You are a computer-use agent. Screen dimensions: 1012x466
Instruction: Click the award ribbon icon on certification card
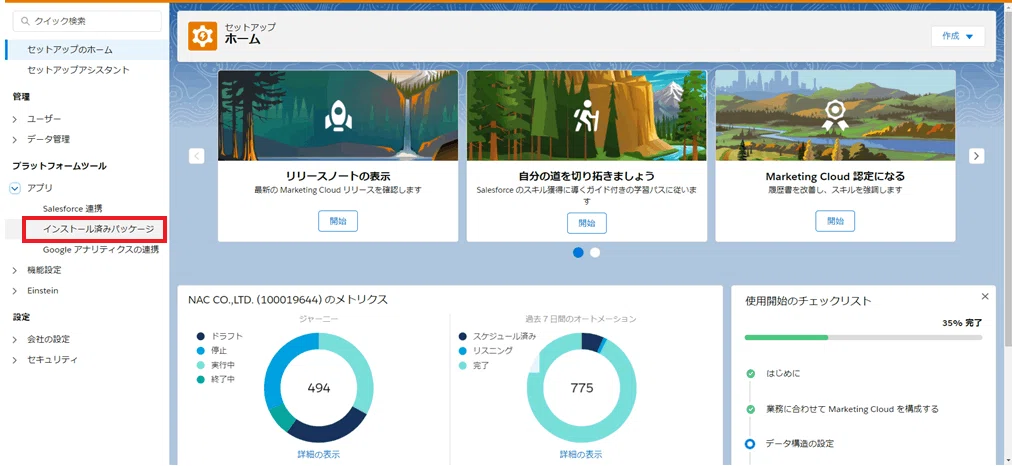[835, 116]
